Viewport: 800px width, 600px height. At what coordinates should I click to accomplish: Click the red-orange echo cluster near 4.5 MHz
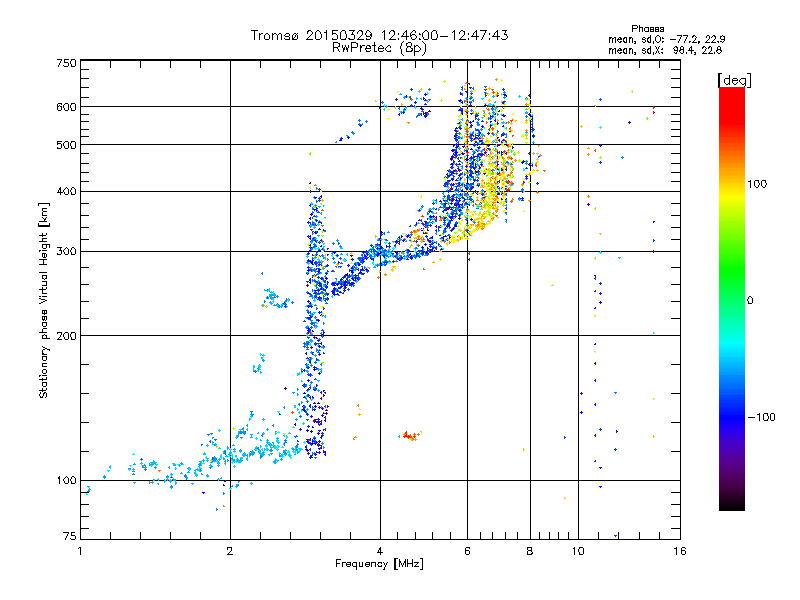tap(410, 436)
